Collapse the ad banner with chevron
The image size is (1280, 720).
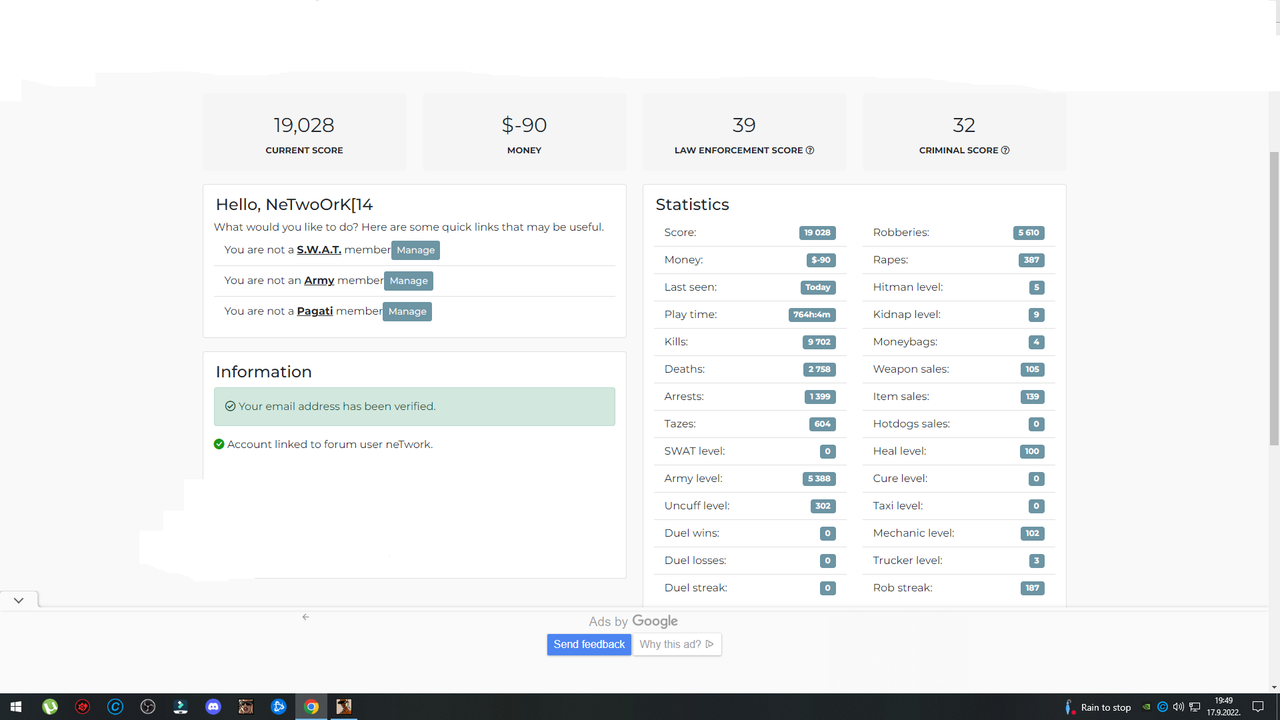click(x=18, y=600)
